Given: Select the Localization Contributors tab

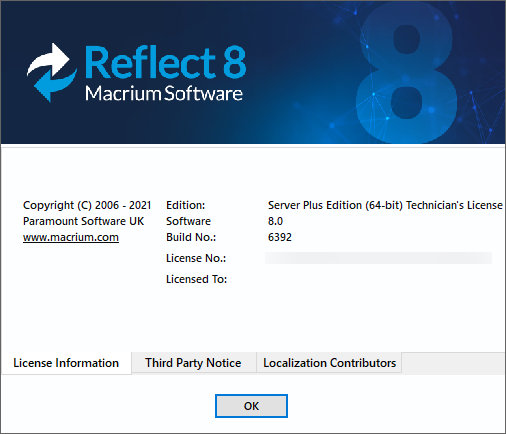Looking at the screenshot, I should coord(329,363).
